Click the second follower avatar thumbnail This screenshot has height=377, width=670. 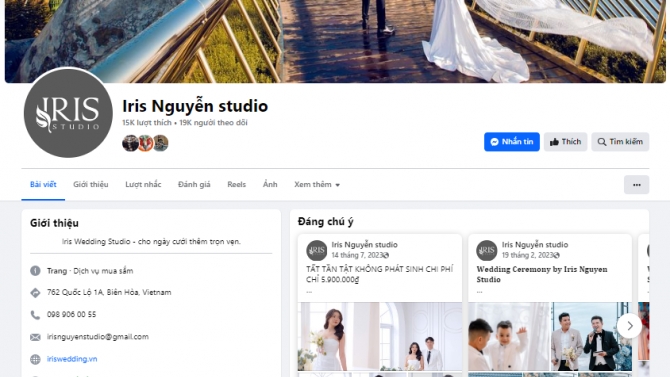146,143
